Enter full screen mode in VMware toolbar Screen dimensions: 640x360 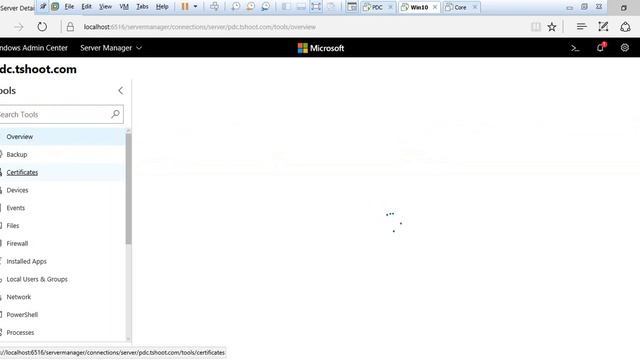pos(316,7)
